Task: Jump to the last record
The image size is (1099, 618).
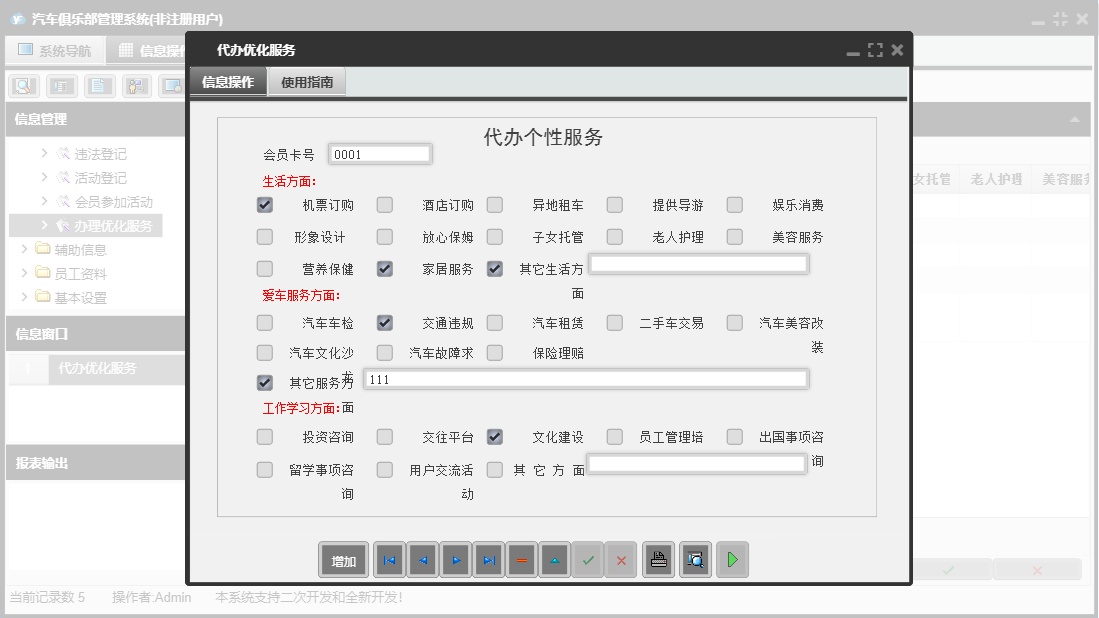Action: click(489, 560)
